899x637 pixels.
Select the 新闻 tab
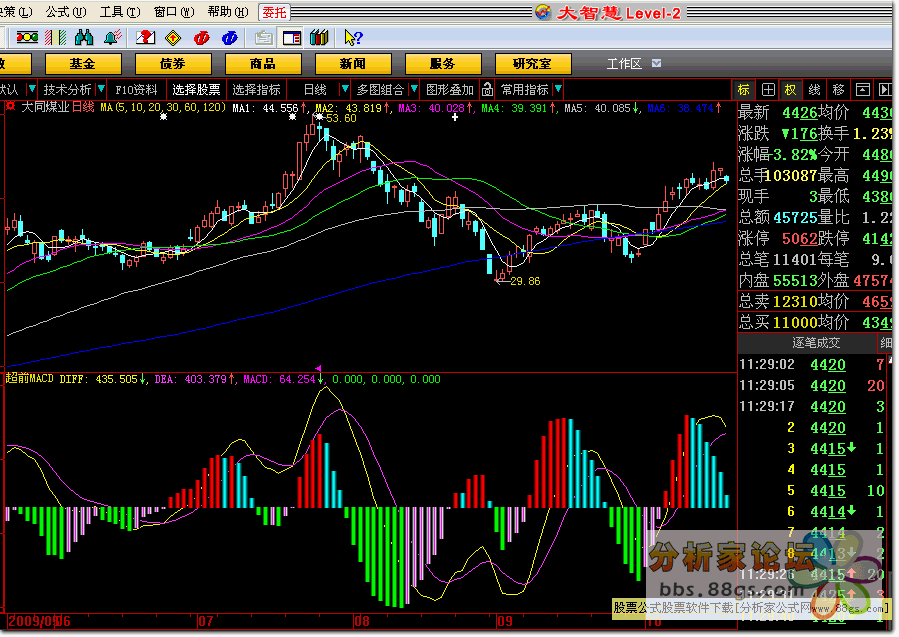click(353, 64)
